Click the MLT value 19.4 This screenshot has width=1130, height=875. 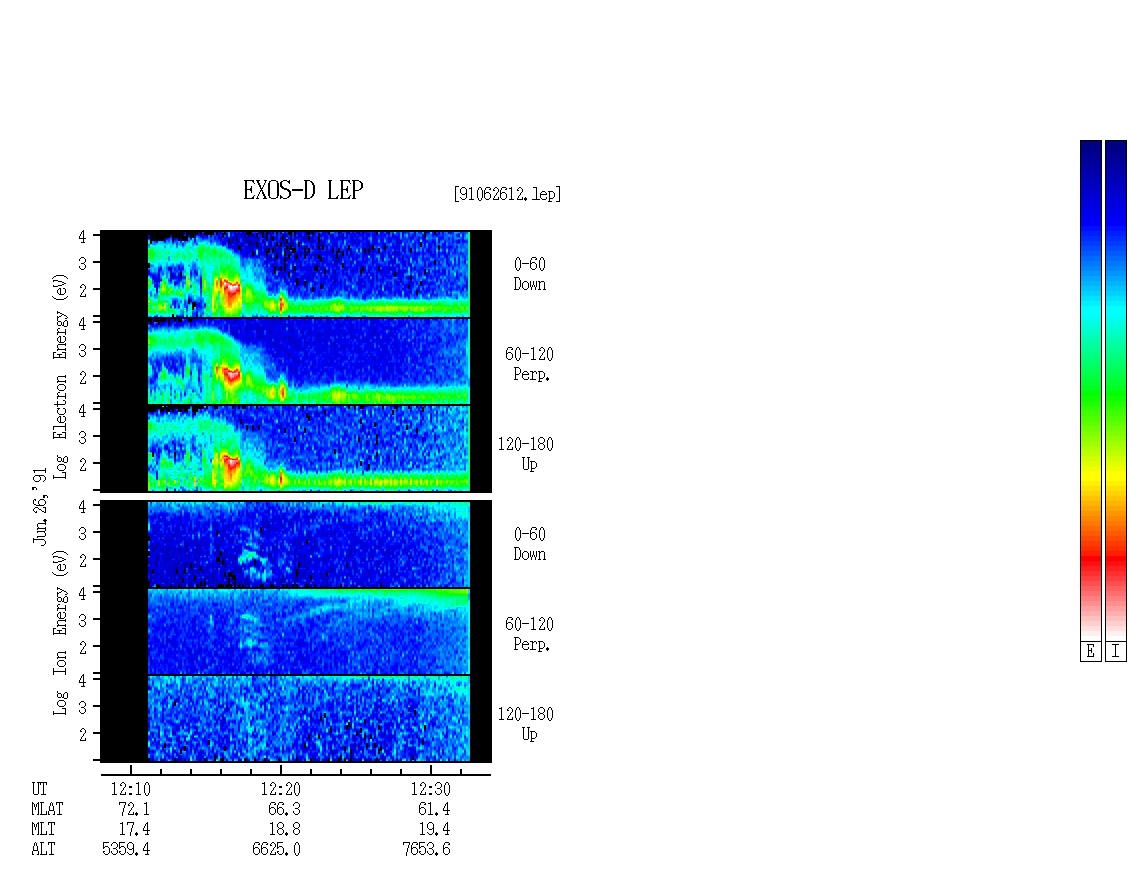435,830
